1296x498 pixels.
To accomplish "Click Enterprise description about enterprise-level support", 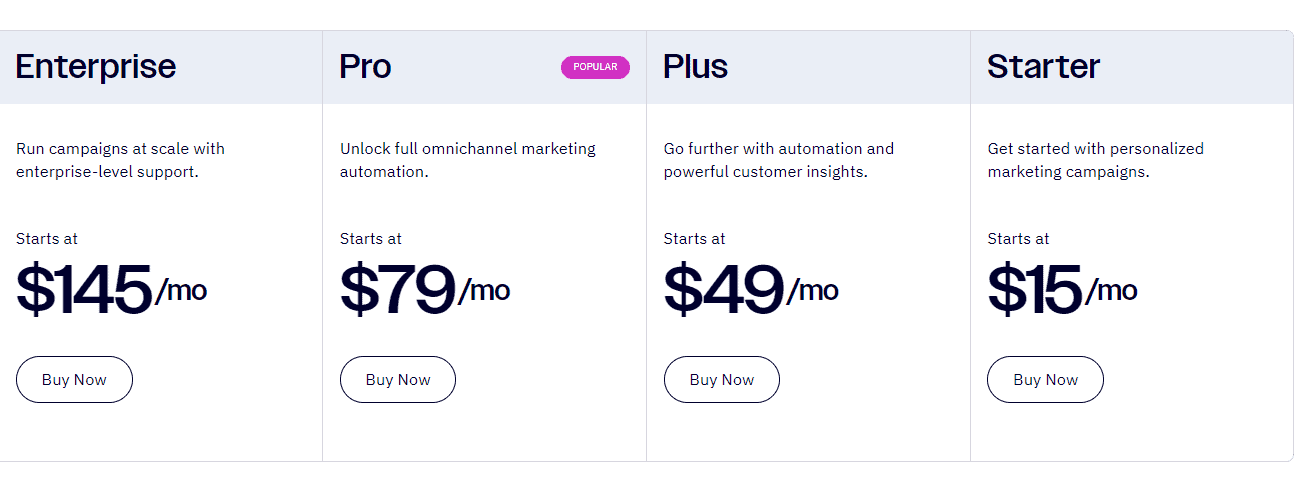I will (120, 160).
